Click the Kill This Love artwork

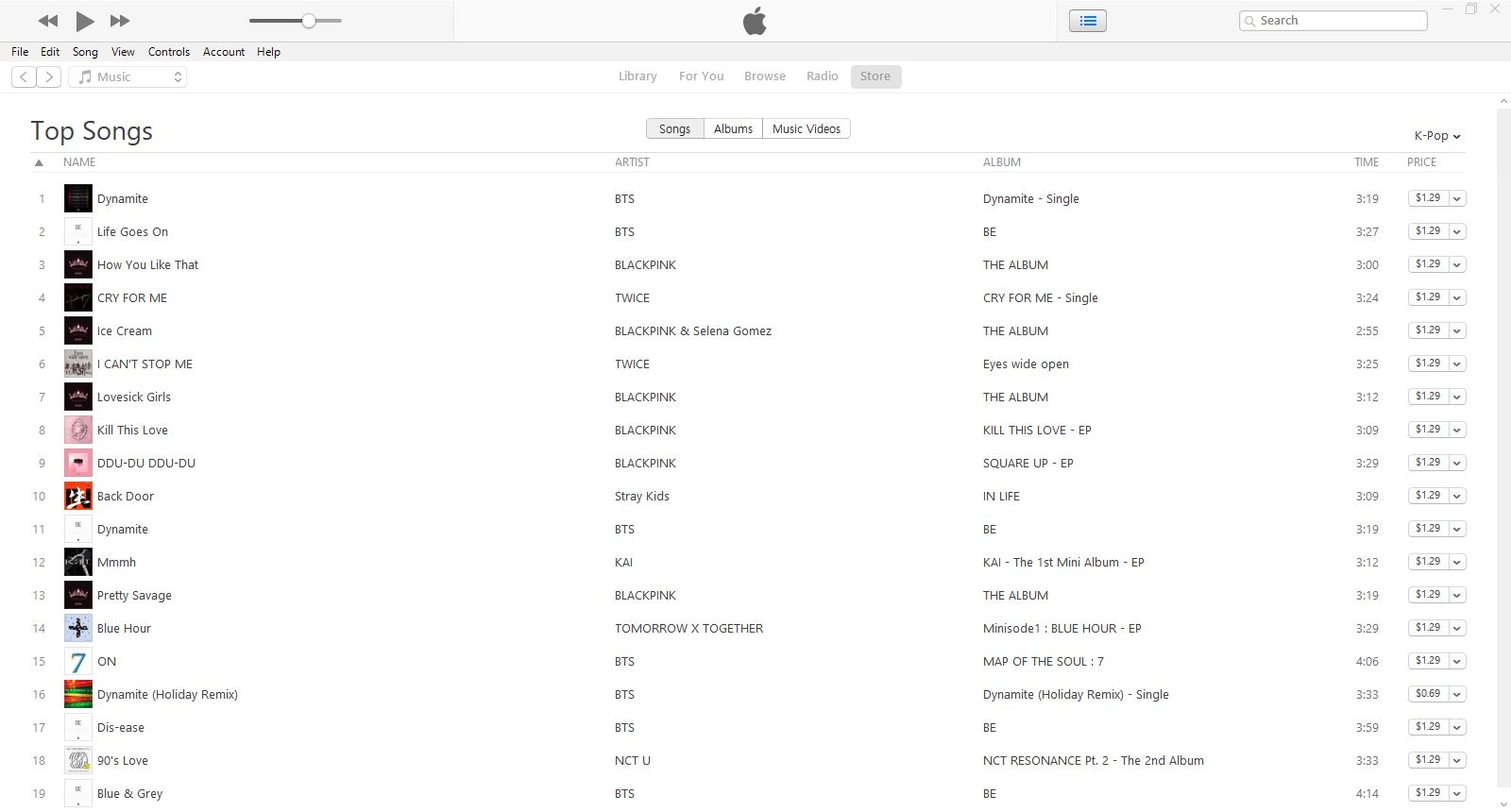pos(77,430)
